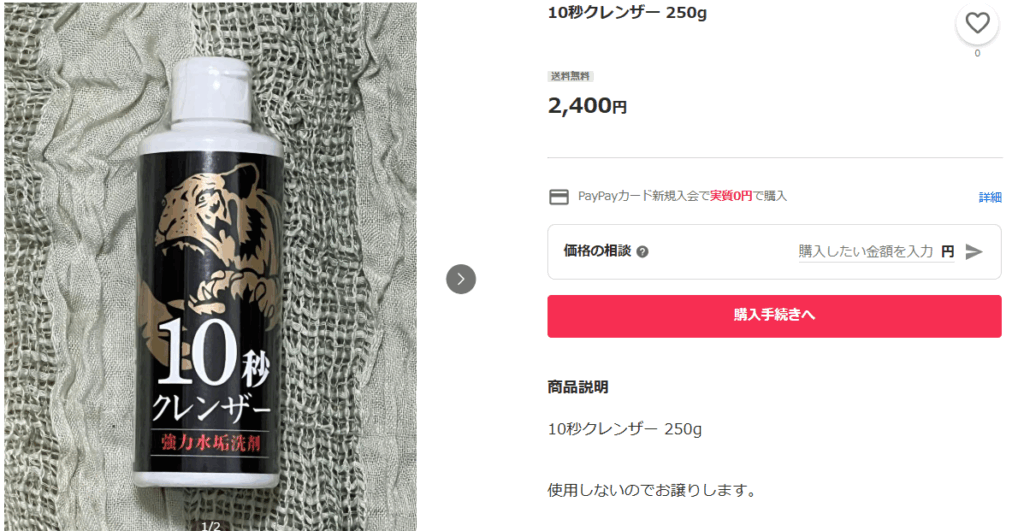Open the 10秒クレンザー bottle product photo

[x=210, y=266]
